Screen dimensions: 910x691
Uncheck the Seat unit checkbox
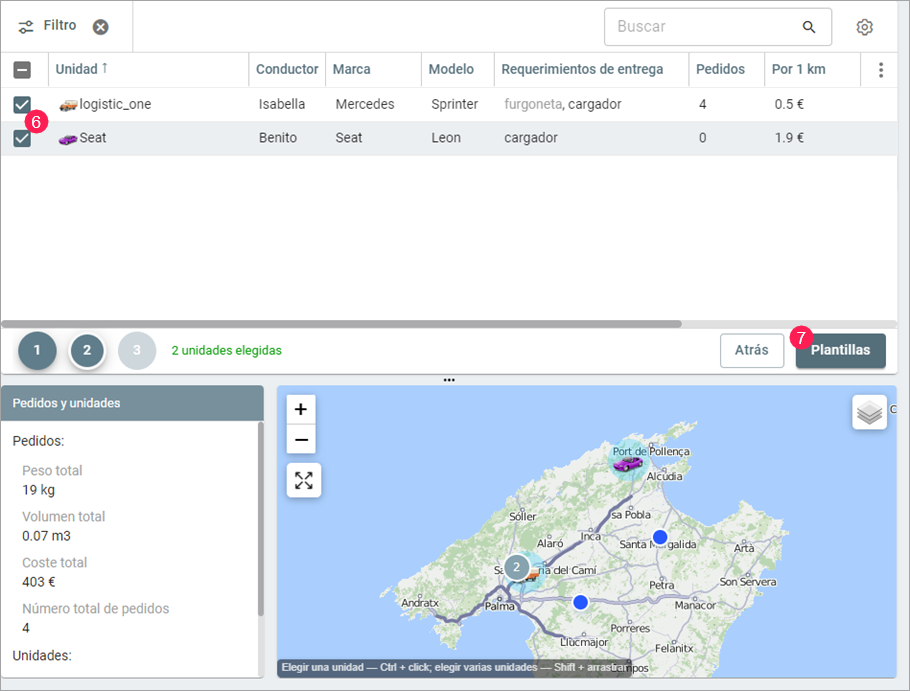coord(22,138)
